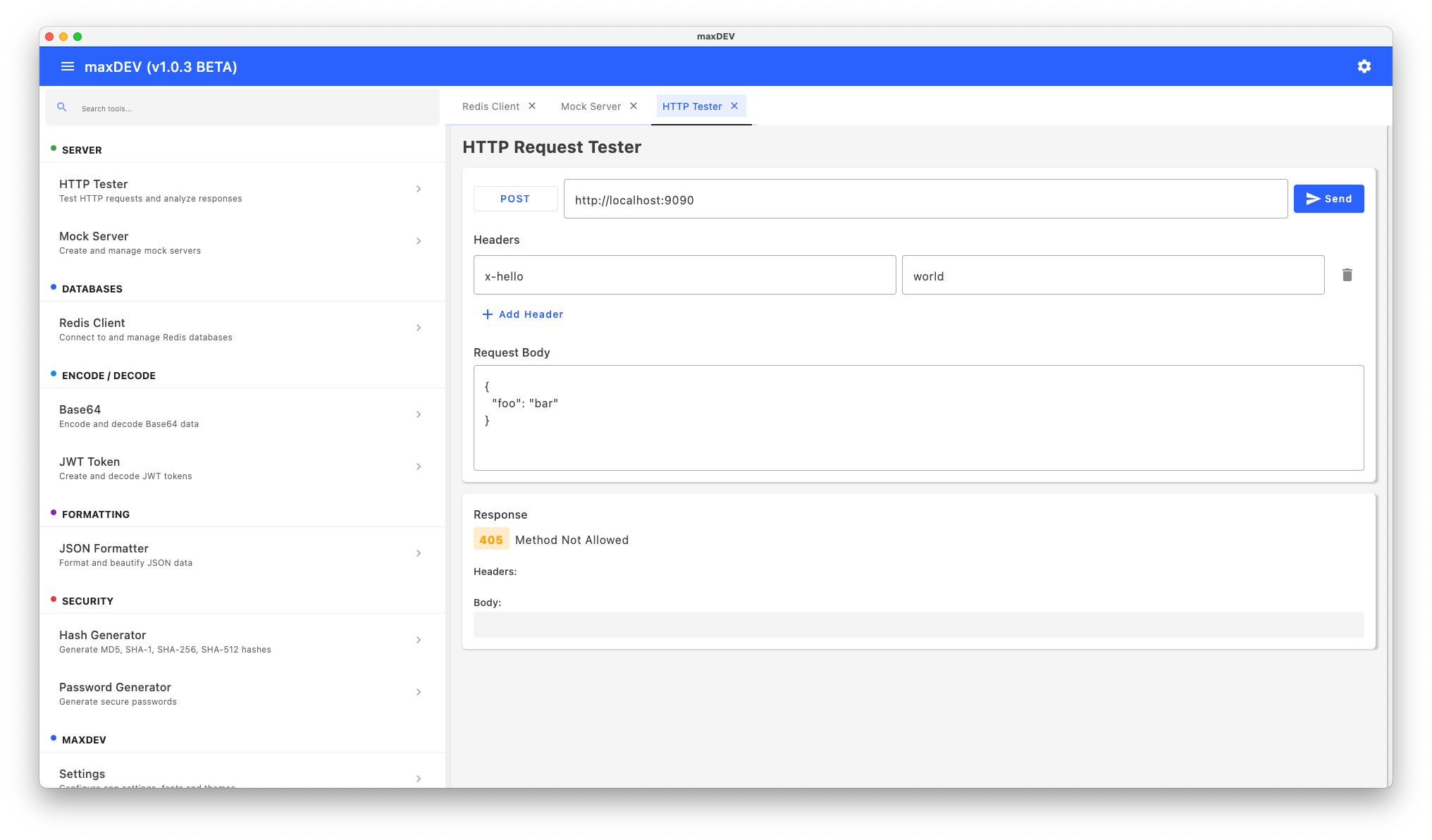Expand Mock Server chevron in sidebar
This screenshot has width=1432, height=840.
click(419, 241)
